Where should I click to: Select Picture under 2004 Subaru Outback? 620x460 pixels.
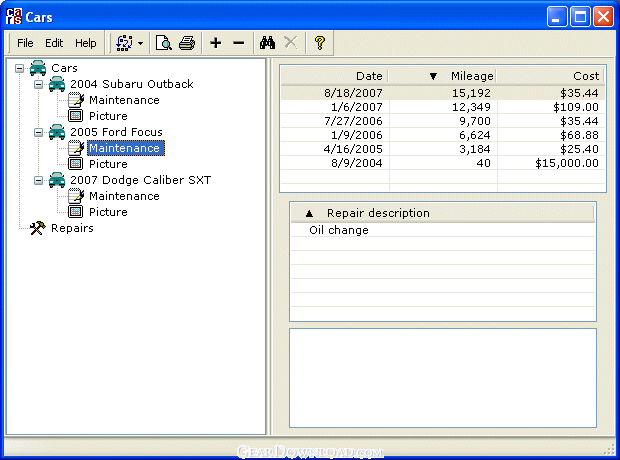pos(108,116)
